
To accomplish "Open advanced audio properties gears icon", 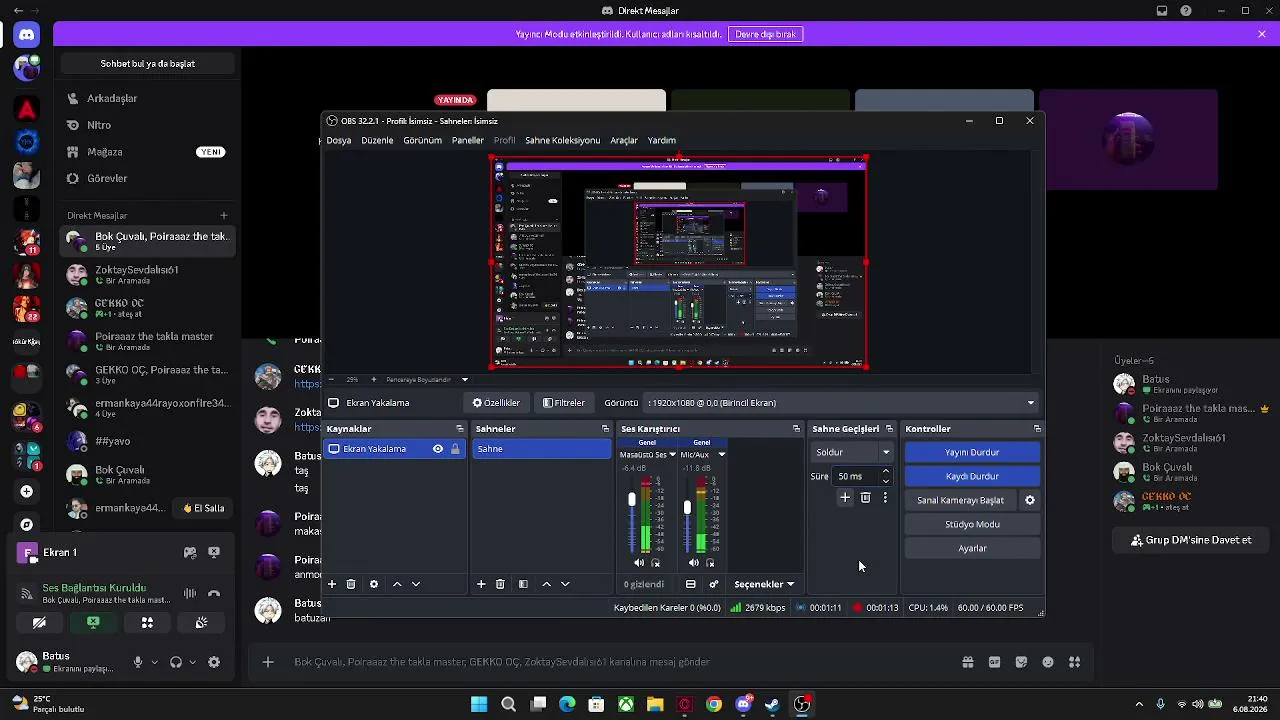I will 714,584.
